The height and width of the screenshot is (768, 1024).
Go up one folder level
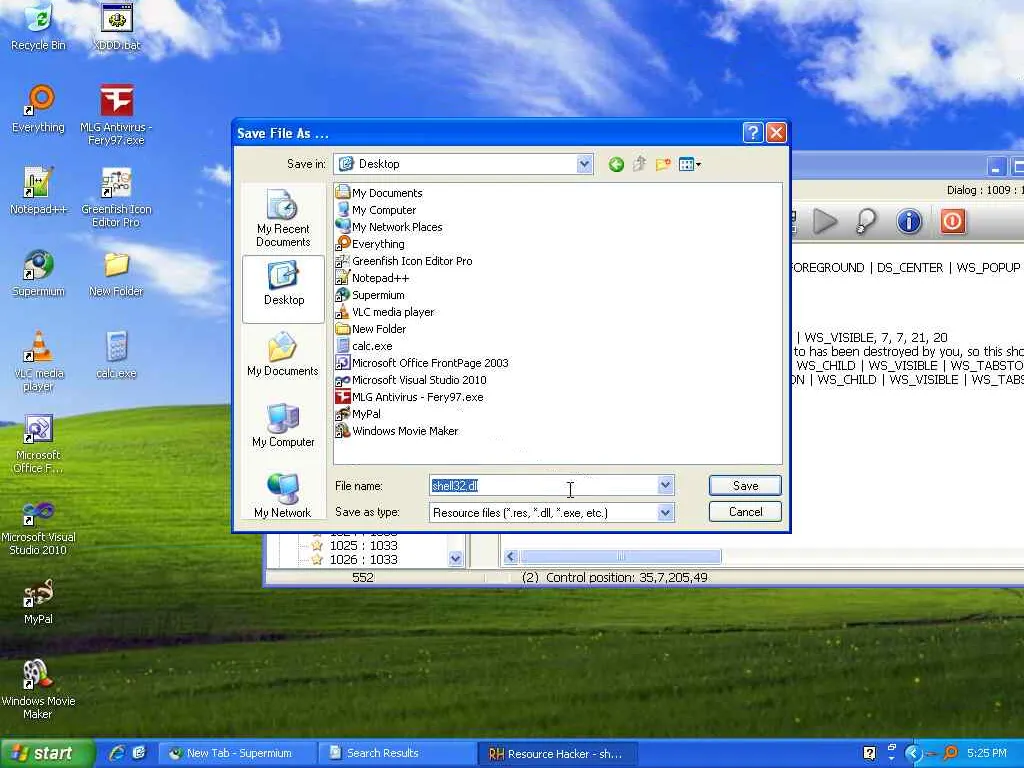[639, 165]
